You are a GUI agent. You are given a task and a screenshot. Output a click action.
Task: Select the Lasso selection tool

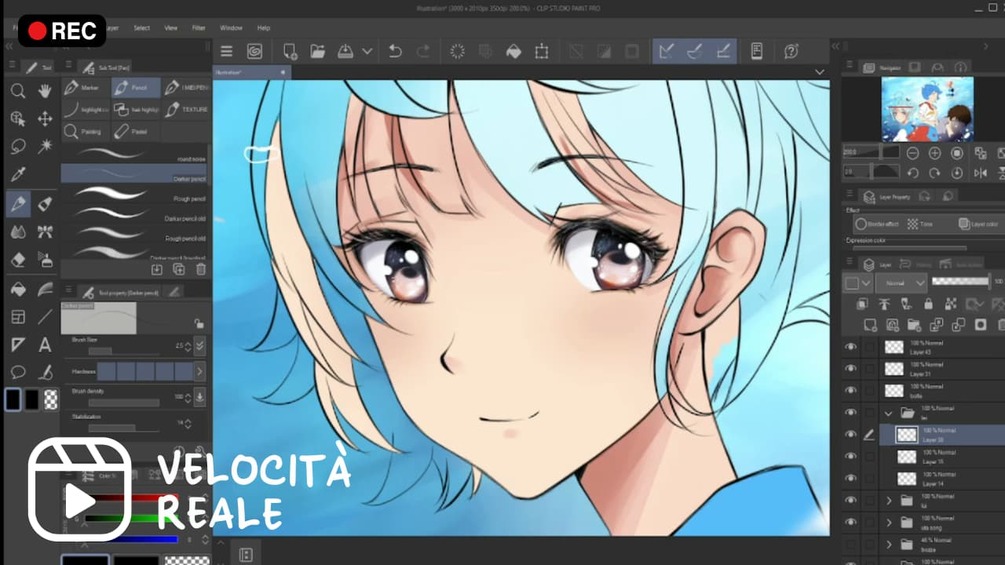(18, 146)
